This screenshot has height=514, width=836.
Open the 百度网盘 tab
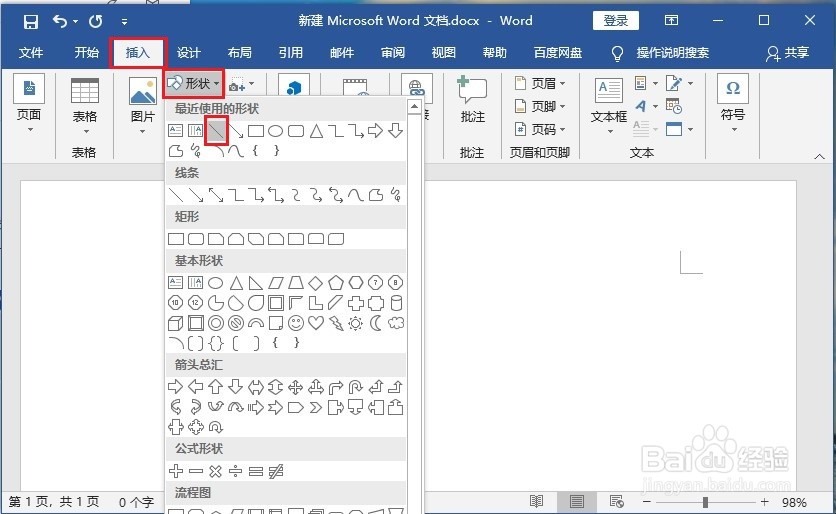coord(558,52)
